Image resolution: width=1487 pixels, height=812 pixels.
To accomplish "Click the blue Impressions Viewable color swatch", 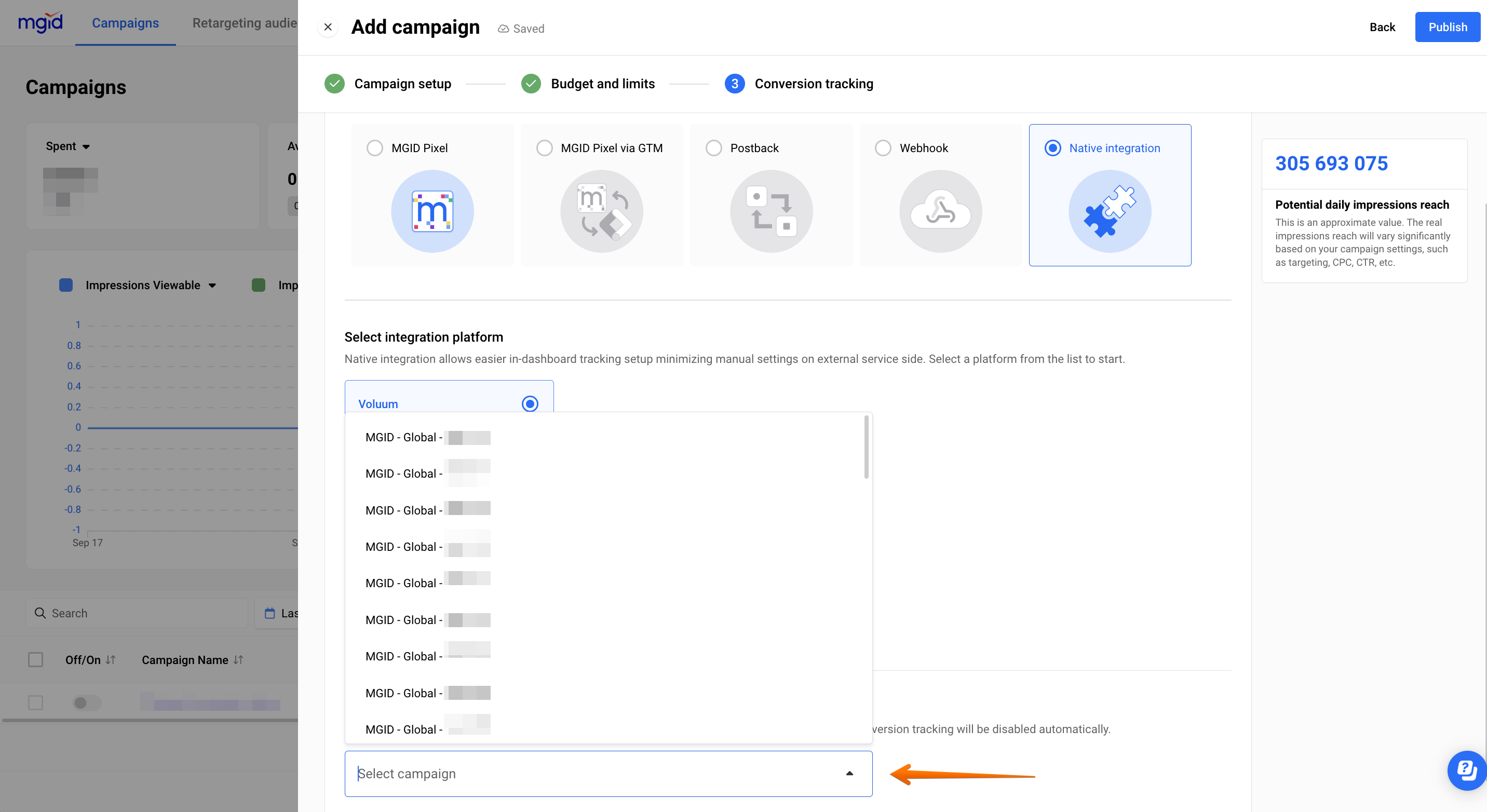I will click(x=66, y=285).
